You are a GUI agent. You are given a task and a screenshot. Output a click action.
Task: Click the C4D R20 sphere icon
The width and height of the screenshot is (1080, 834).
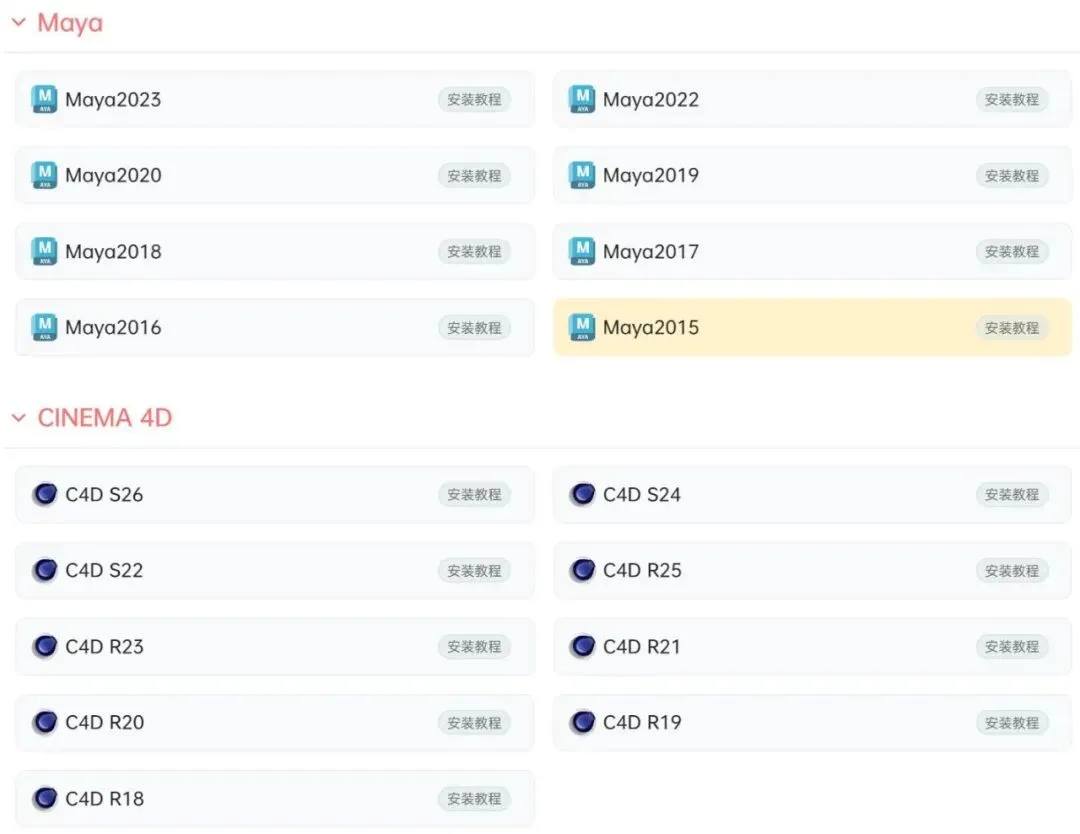point(45,722)
